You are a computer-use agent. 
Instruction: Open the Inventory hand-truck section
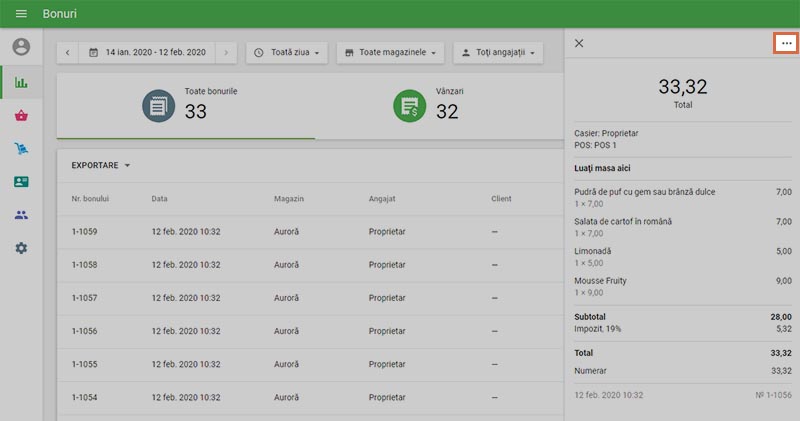[21, 148]
